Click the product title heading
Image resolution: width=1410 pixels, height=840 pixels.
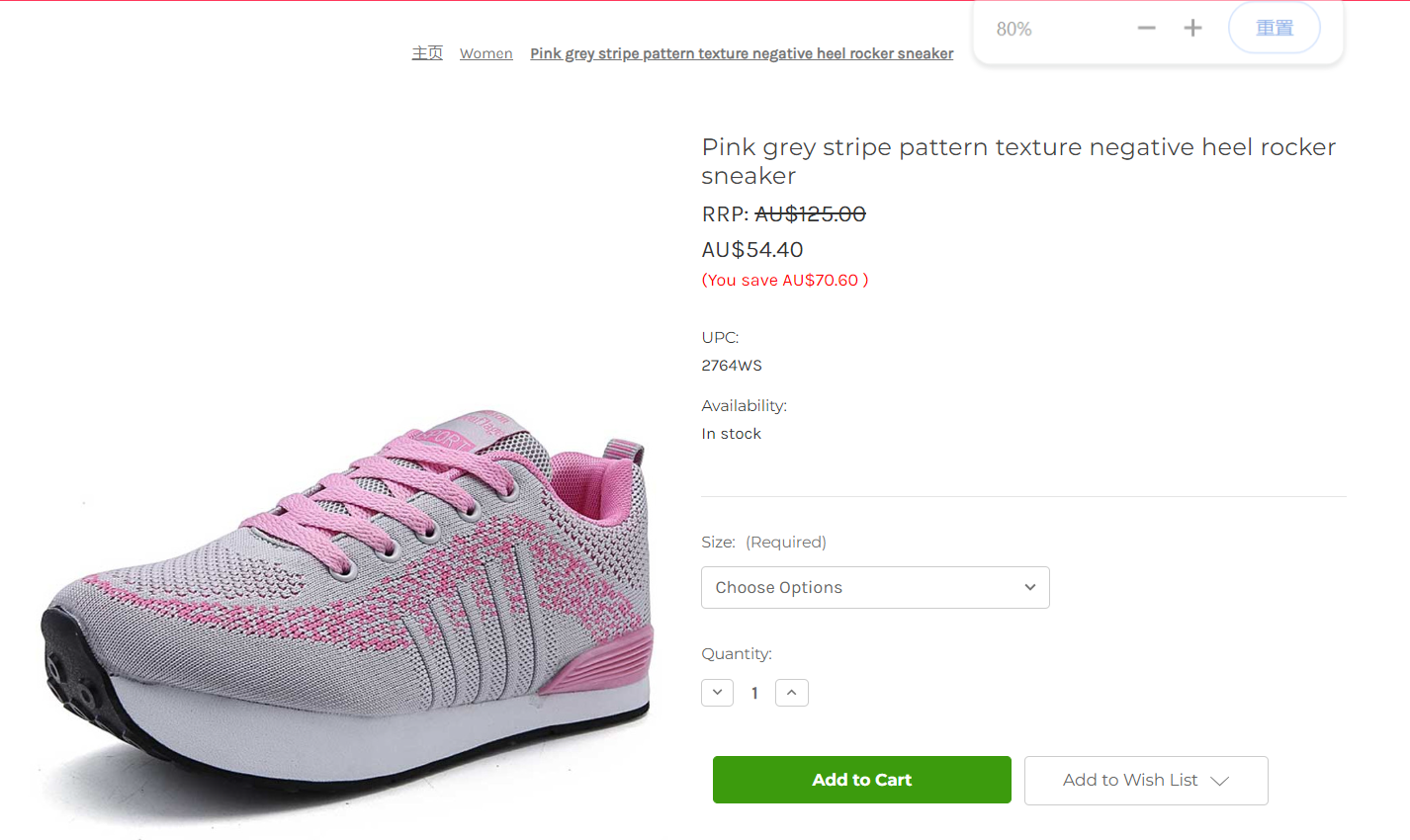1017,161
